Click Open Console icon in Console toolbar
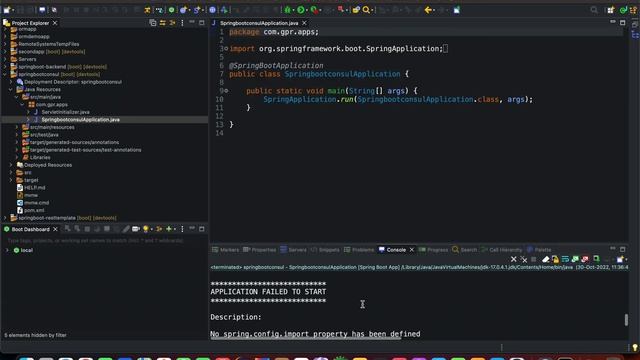 pyautogui.click(x=620, y=259)
